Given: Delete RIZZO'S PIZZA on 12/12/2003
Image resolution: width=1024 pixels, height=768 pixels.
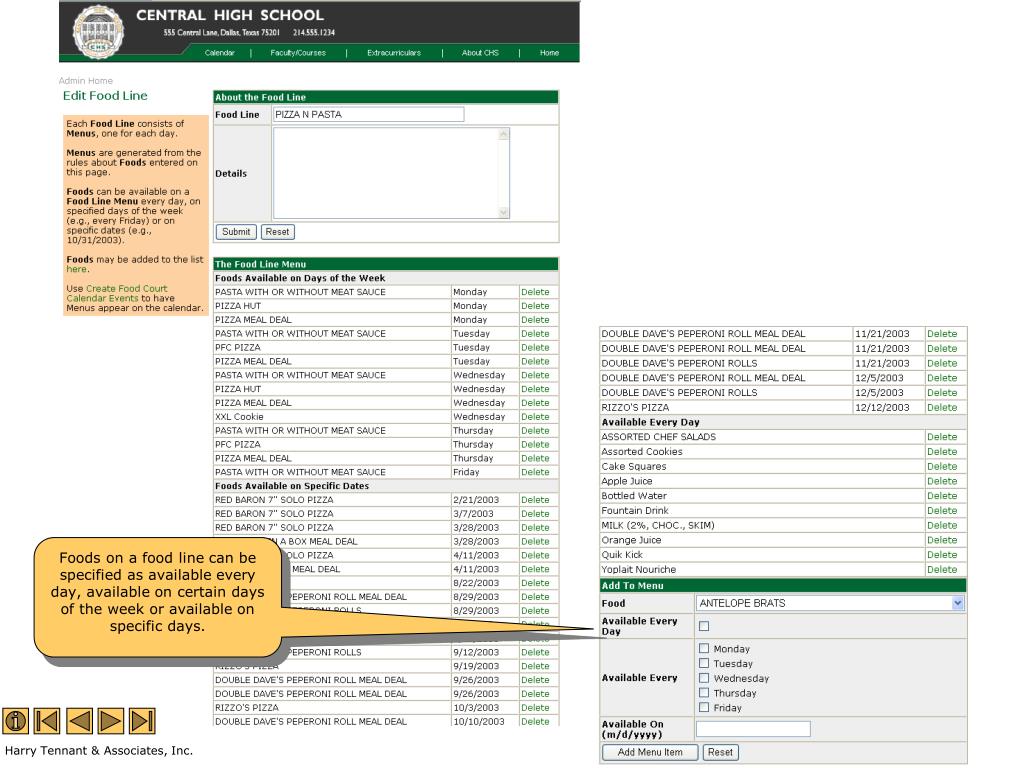Looking at the screenshot, I should pyautogui.click(x=942, y=408).
